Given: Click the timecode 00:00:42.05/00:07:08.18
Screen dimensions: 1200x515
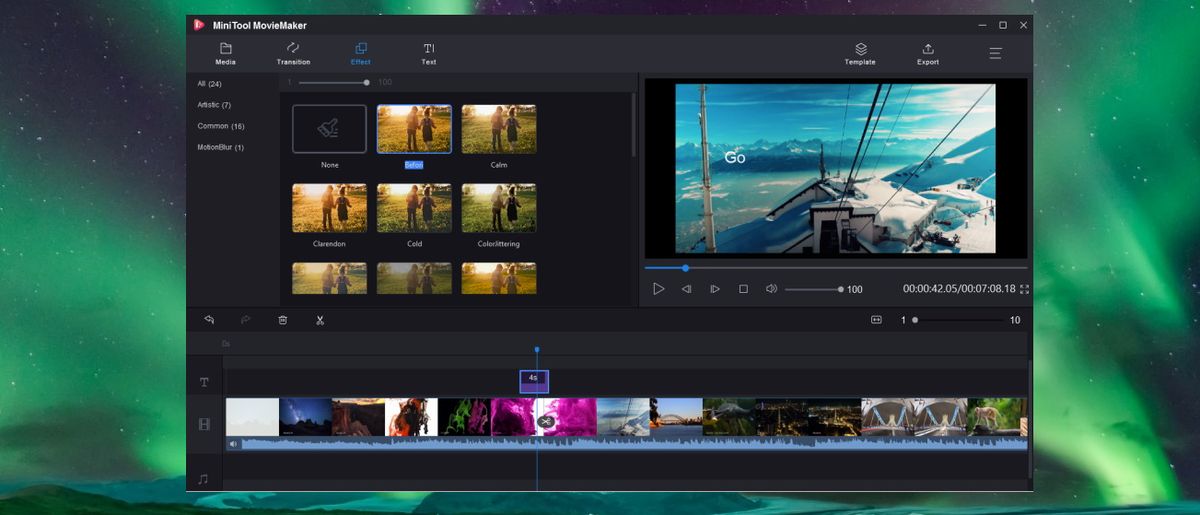Looking at the screenshot, I should [959, 289].
